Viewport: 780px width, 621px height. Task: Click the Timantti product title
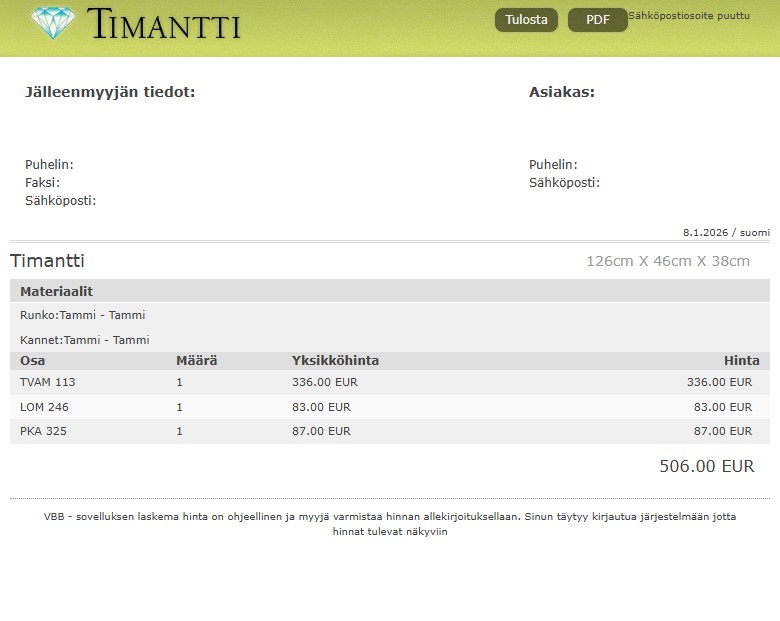point(47,261)
